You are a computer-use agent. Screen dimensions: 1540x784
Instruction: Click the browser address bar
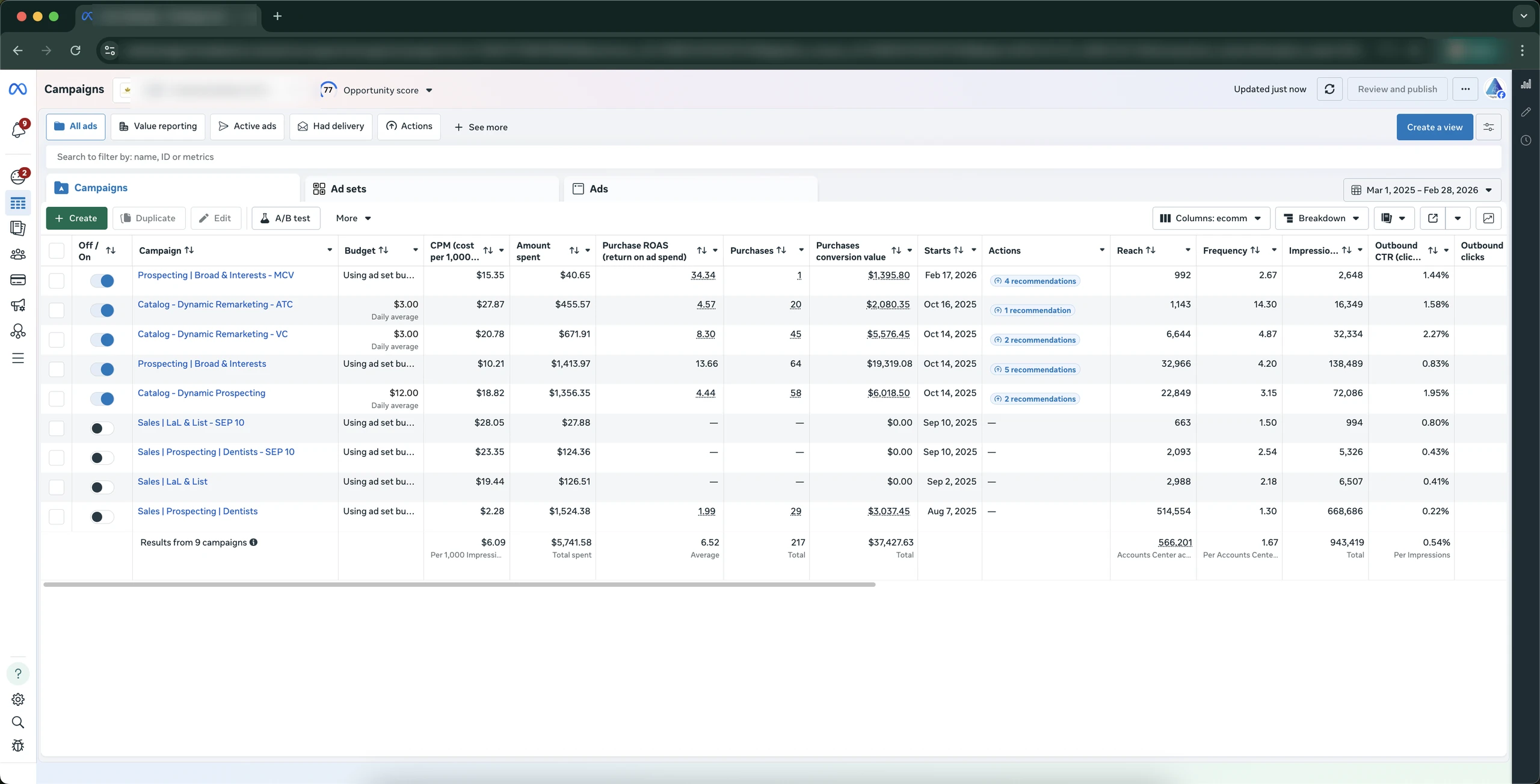[x=764, y=51]
